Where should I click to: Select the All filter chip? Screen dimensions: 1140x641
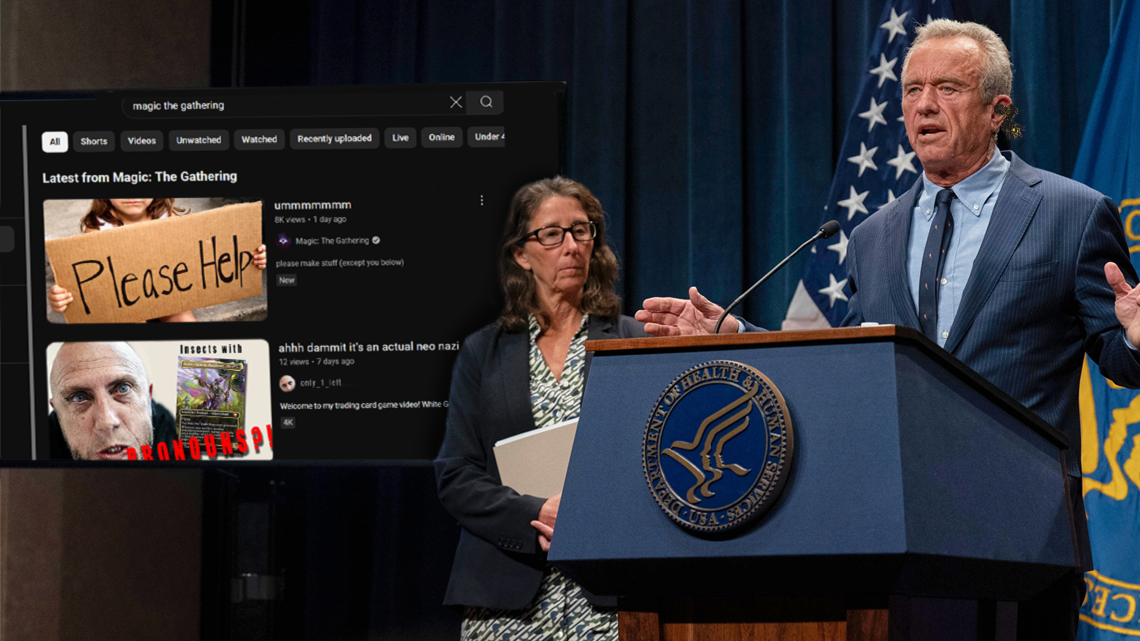pyautogui.click(x=55, y=141)
